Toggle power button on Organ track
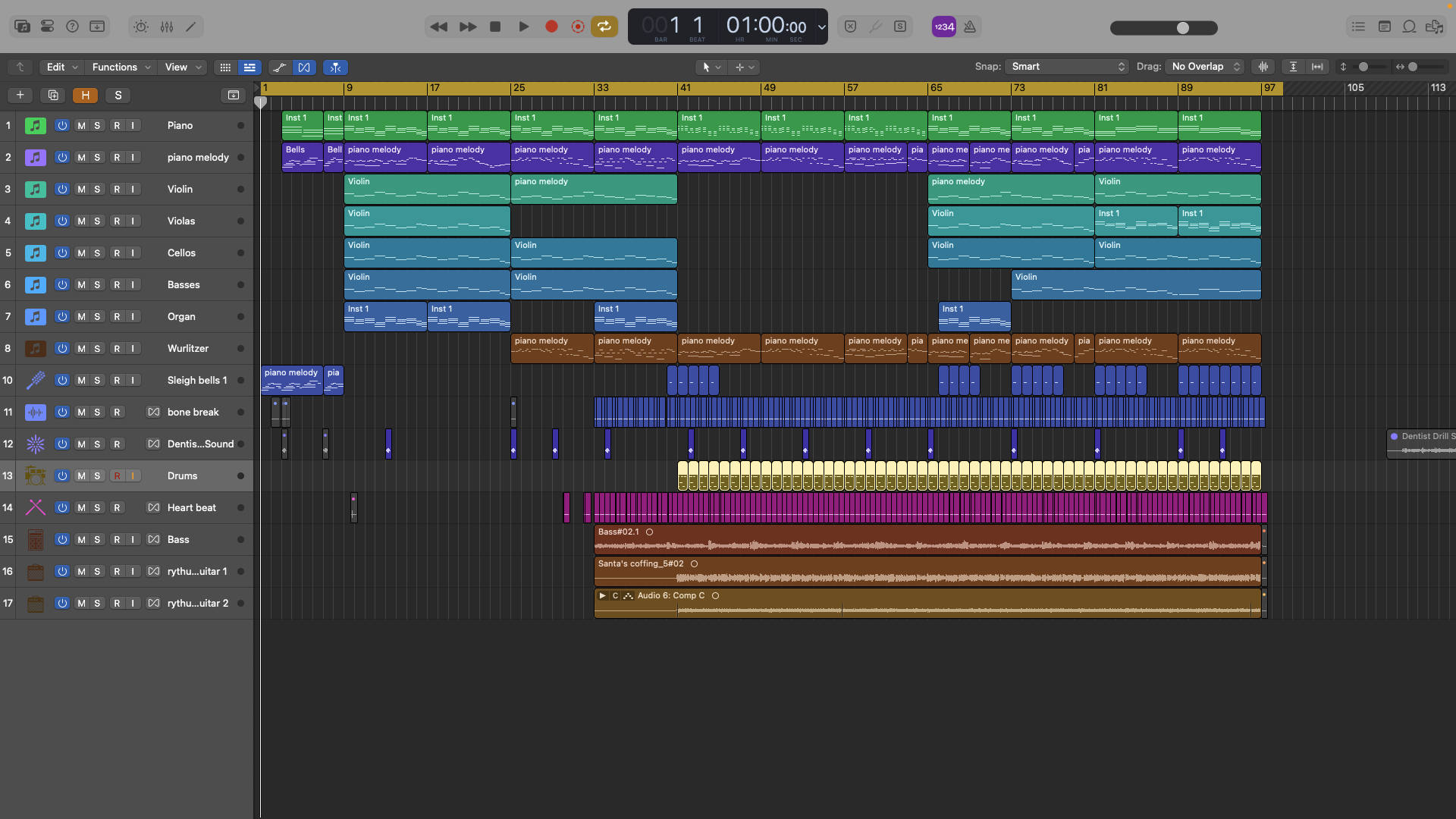Screen dimensions: 1456x819 click(x=62, y=317)
